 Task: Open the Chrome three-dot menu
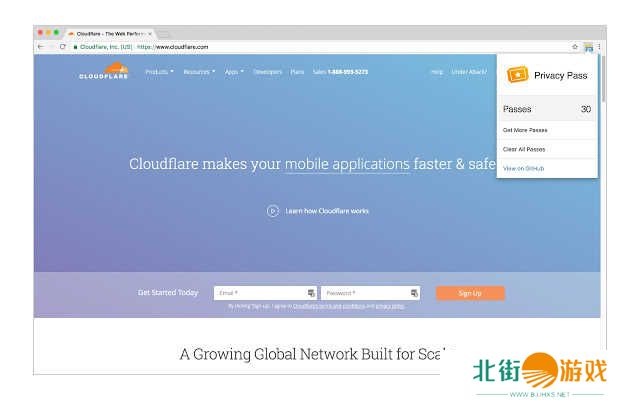click(x=599, y=47)
